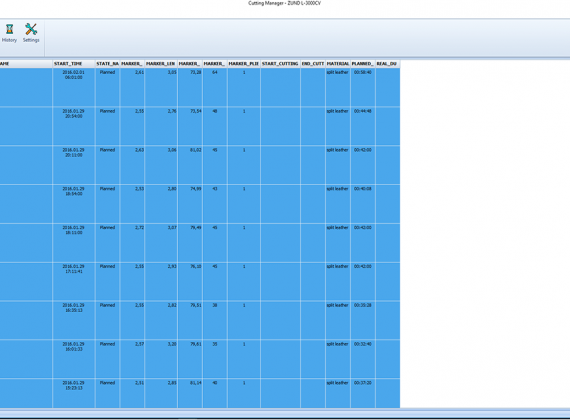Click the value 76,10
Image resolution: width=570 pixels, height=420 pixels.
196,267
